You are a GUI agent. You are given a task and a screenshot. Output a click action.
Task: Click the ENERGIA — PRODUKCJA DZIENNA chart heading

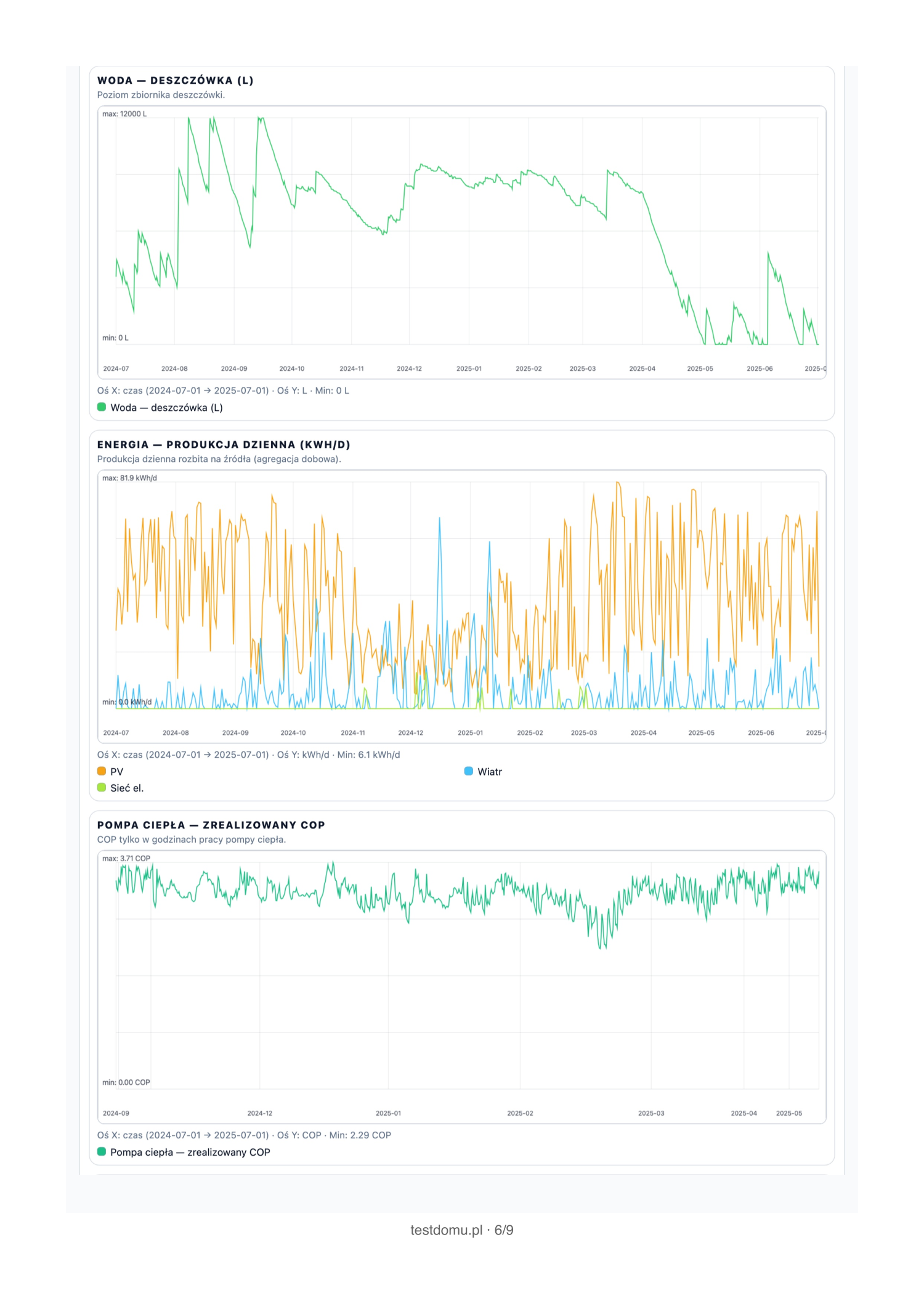[224, 445]
